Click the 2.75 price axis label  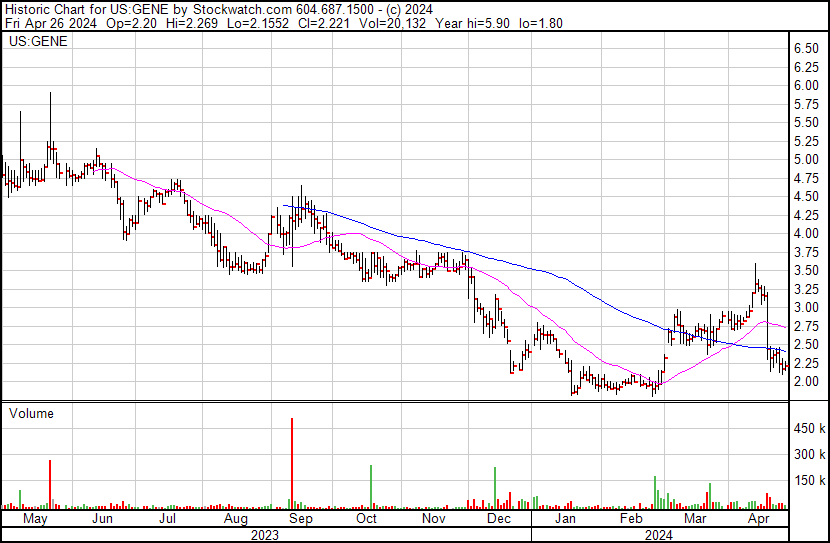click(806, 326)
